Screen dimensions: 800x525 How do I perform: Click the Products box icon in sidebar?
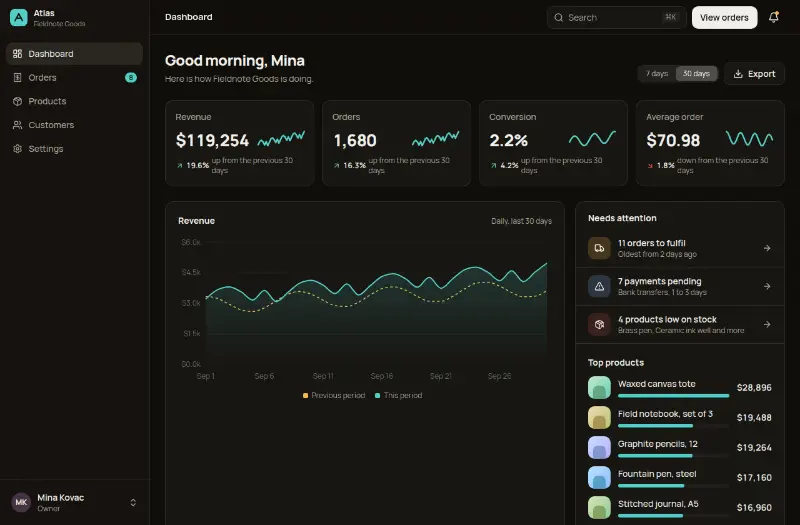click(x=17, y=101)
